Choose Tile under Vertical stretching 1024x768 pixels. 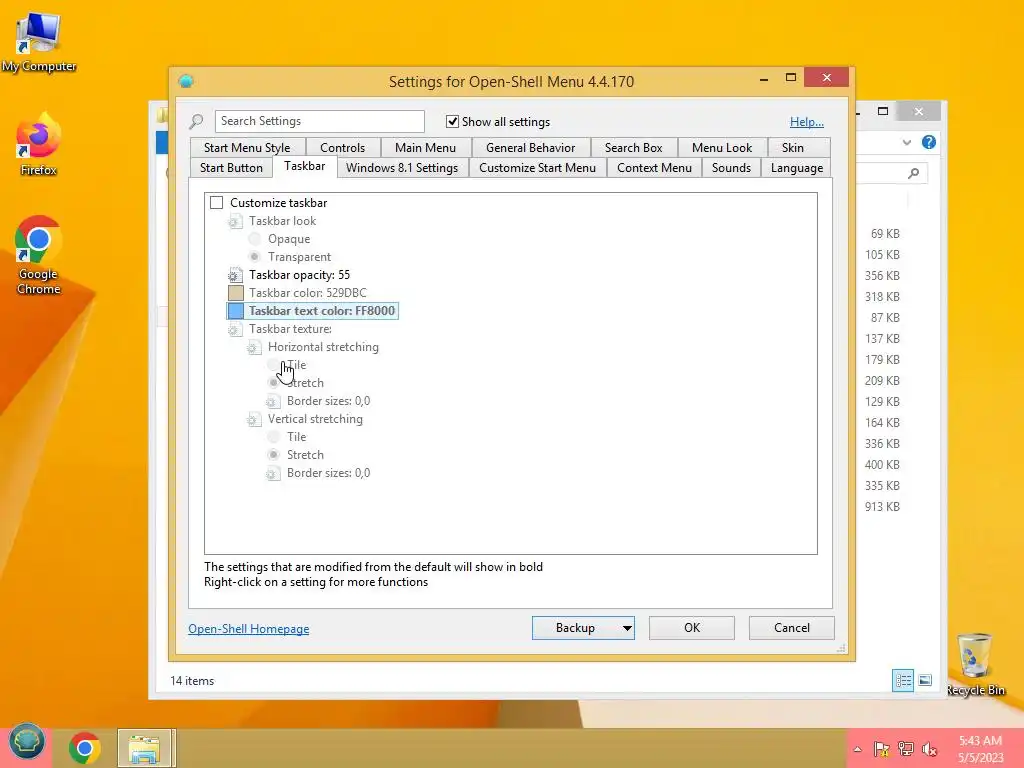click(x=274, y=437)
